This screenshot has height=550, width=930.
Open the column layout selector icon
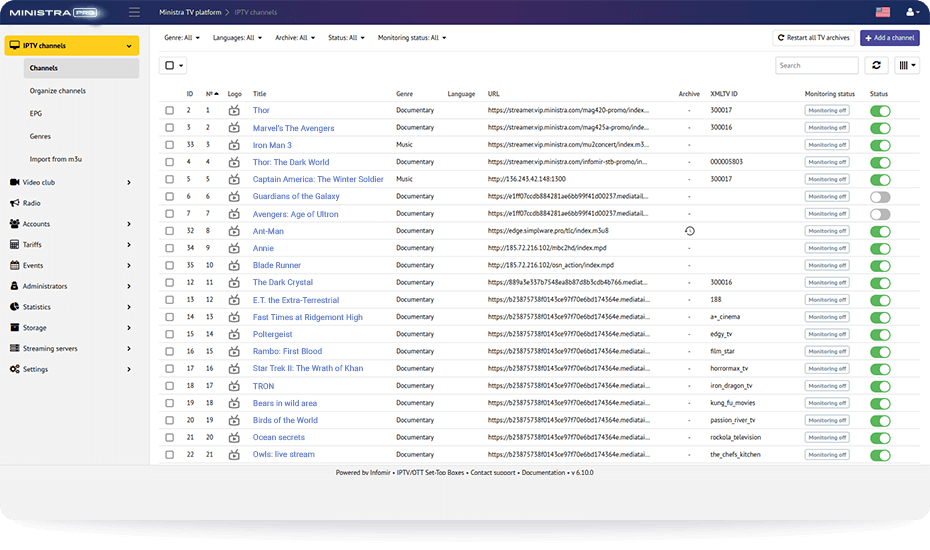(x=906, y=65)
